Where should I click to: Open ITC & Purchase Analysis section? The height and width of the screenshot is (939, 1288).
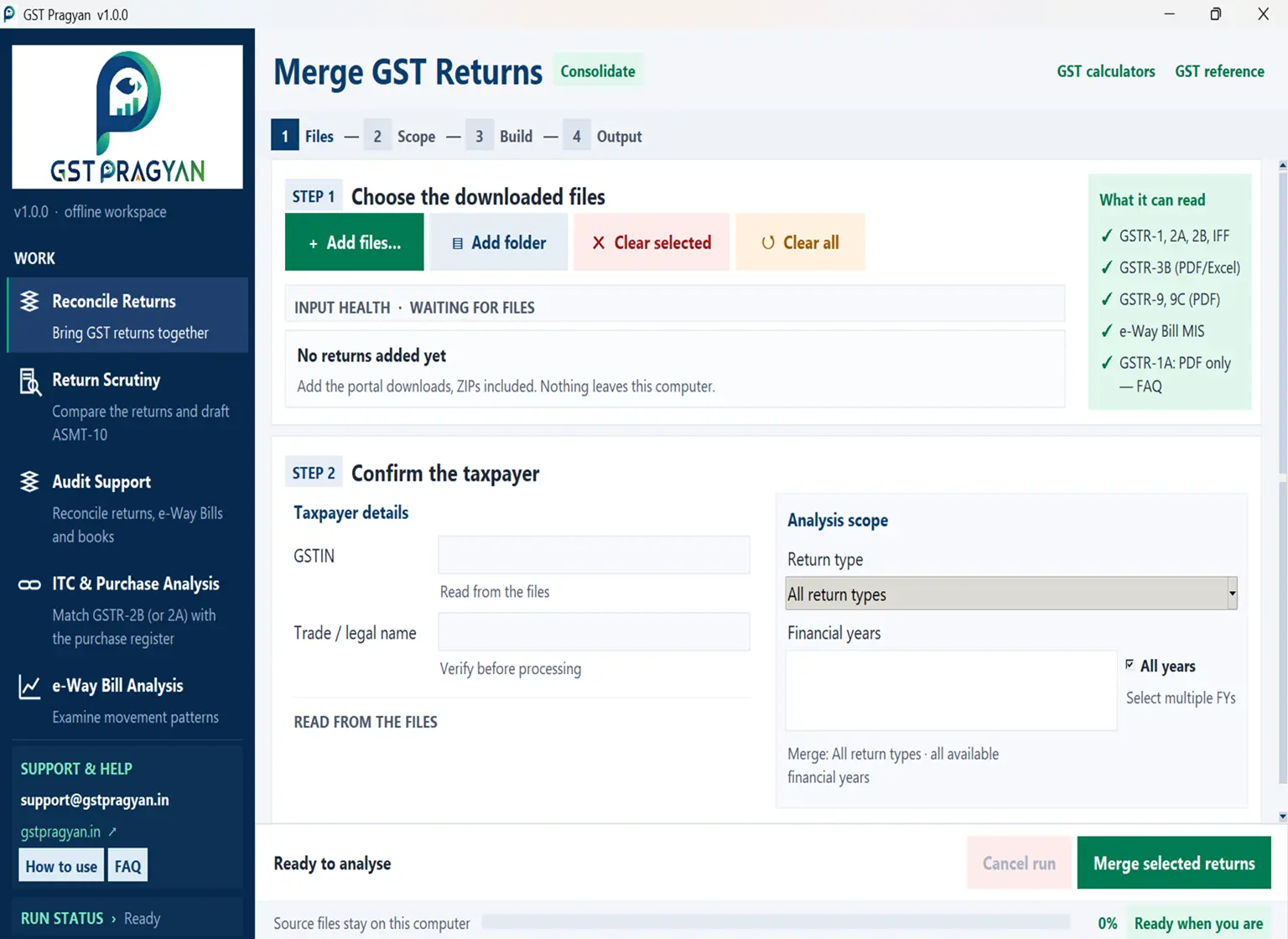tap(127, 610)
